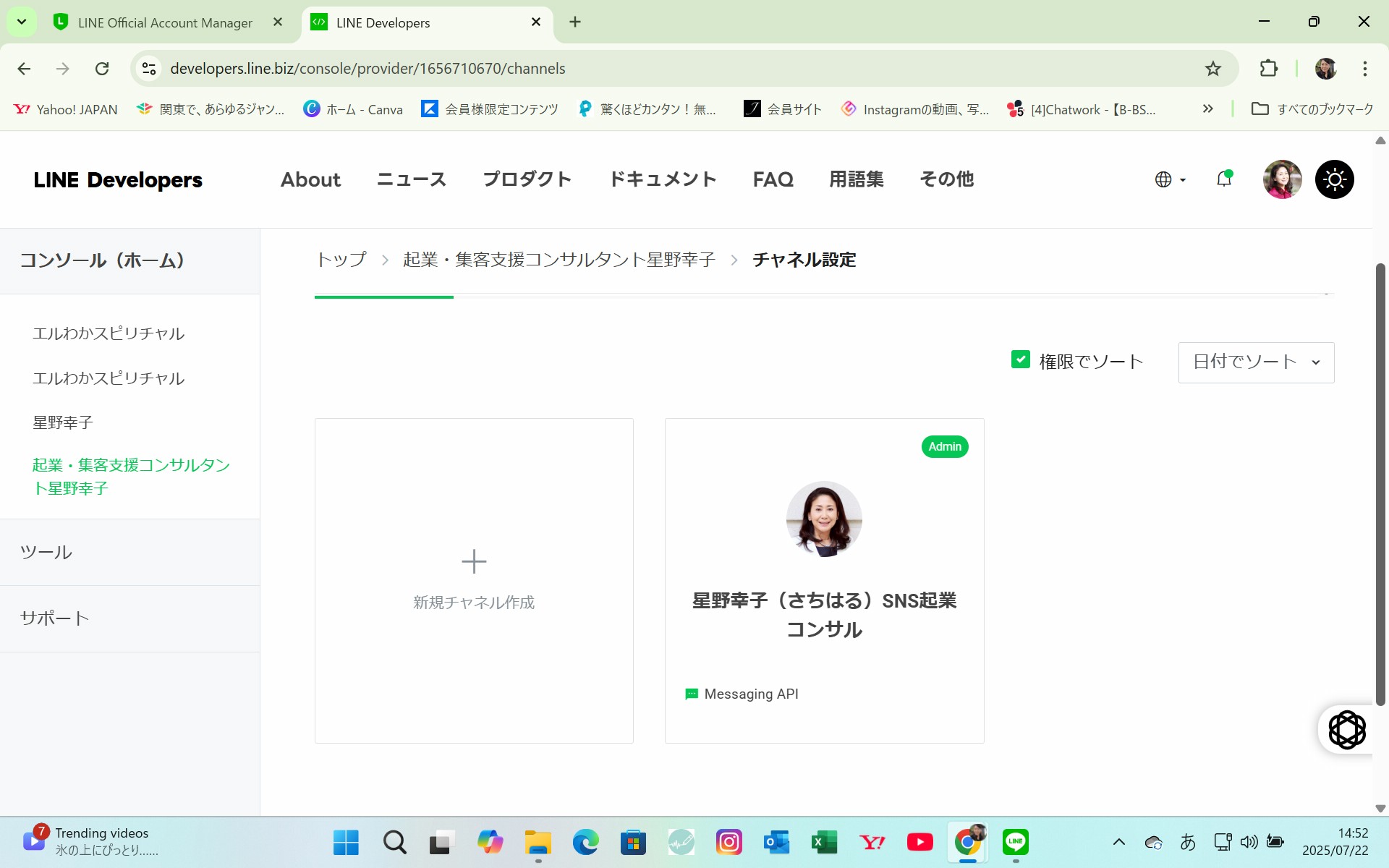Close the LINE Developers tab
Screen dimensions: 1389x868
pos(536,22)
